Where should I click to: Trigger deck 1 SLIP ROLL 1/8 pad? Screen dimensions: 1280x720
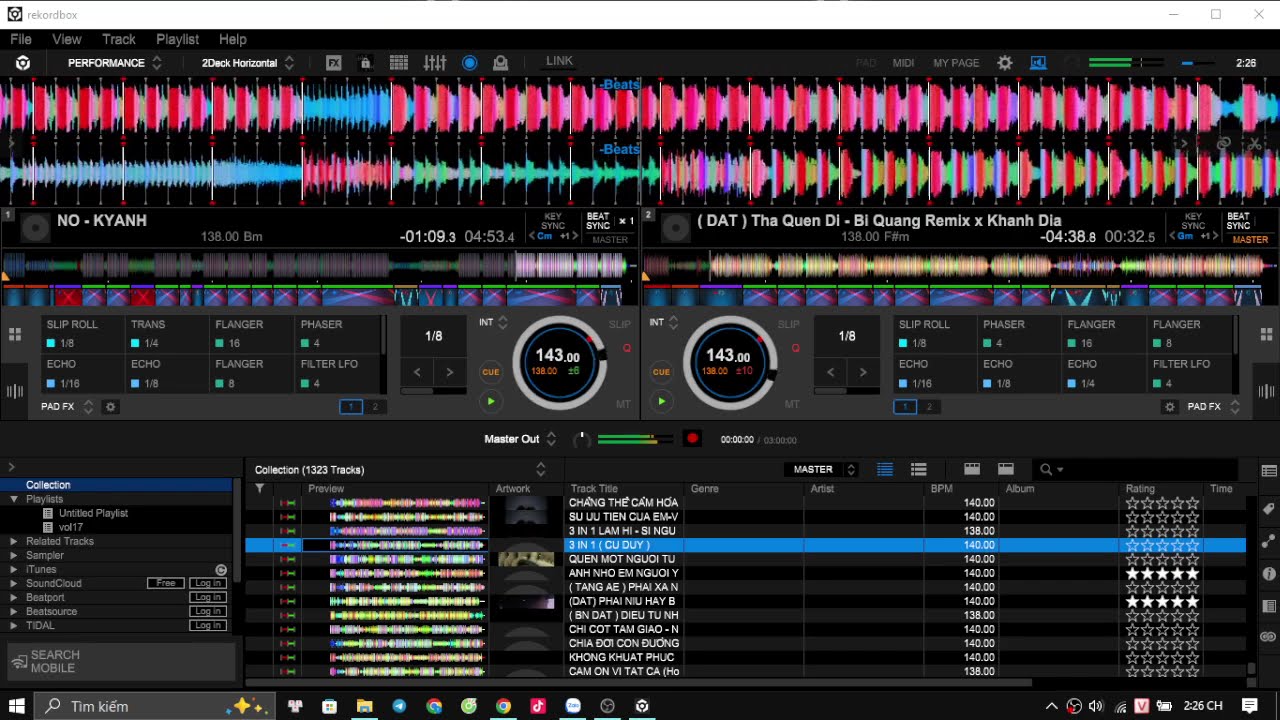[83, 334]
